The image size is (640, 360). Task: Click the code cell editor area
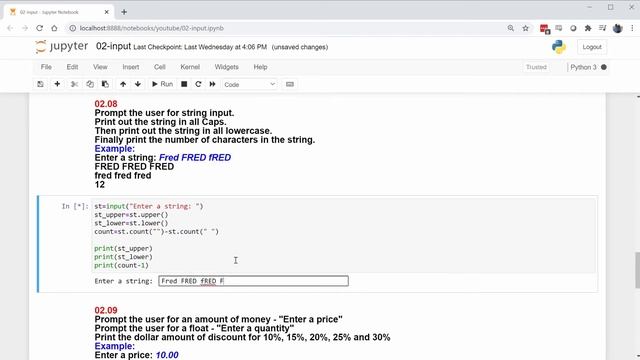click(x=344, y=236)
